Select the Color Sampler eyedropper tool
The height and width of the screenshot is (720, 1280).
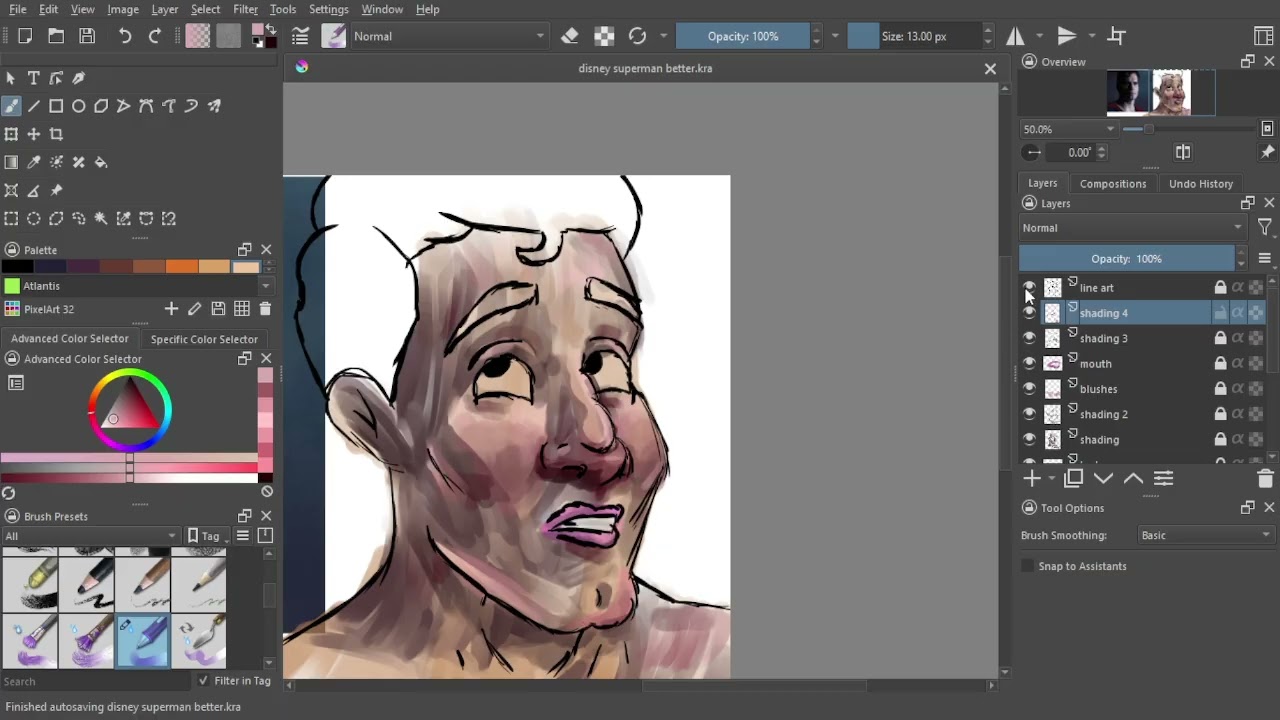[33, 162]
